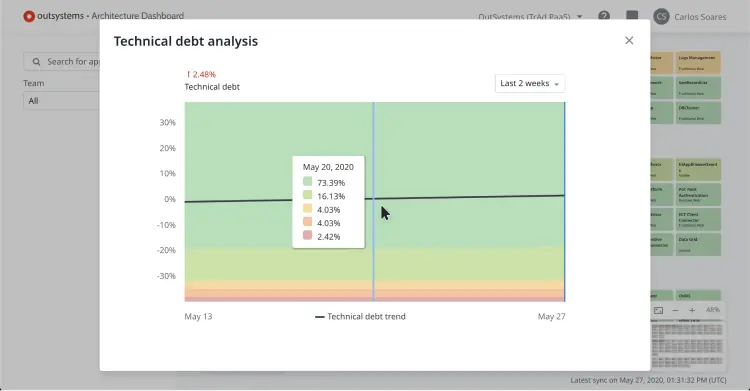Click the fit-to-screen map icon
The image size is (750, 391).
click(x=659, y=310)
